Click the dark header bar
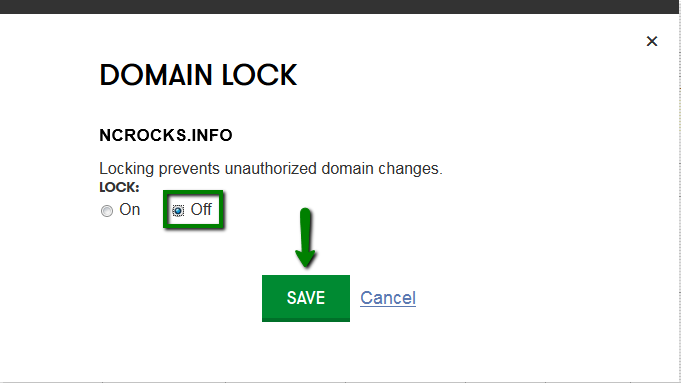This screenshot has height=383, width=681. click(x=340, y=7)
